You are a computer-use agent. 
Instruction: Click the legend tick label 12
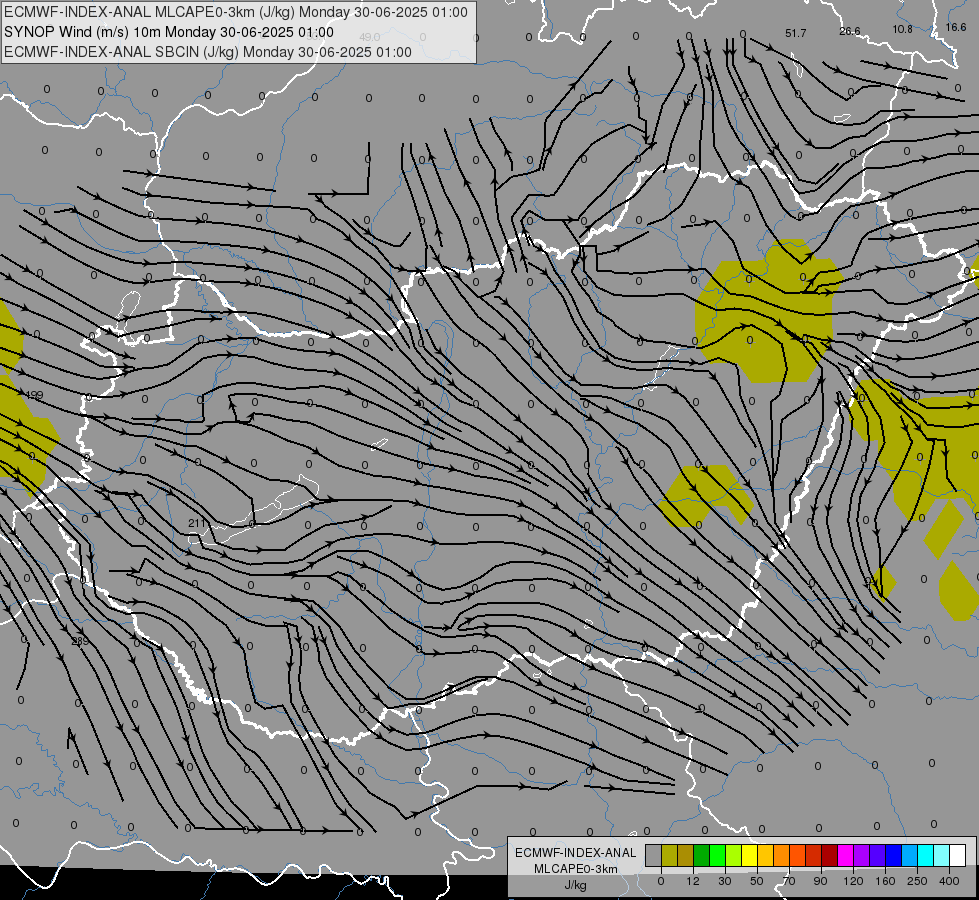693,881
